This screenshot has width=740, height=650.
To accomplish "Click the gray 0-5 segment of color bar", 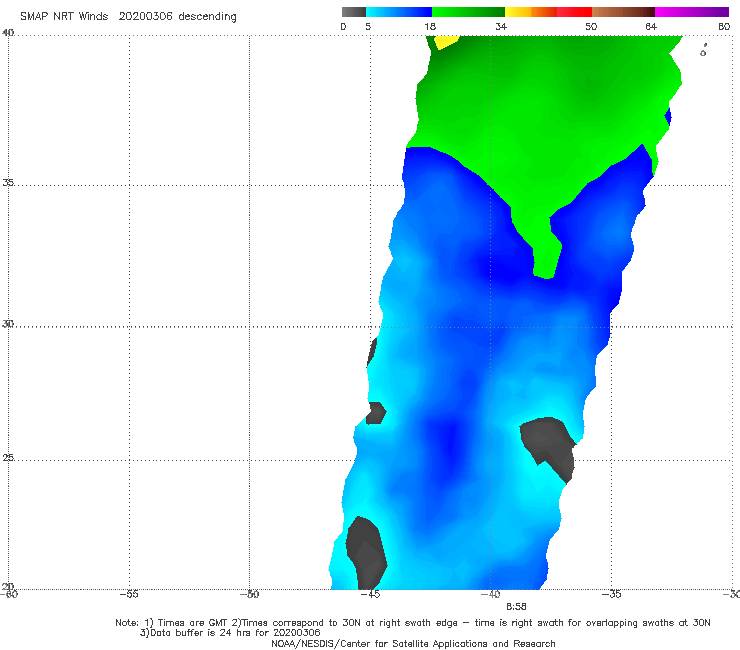I will pyautogui.click(x=354, y=12).
